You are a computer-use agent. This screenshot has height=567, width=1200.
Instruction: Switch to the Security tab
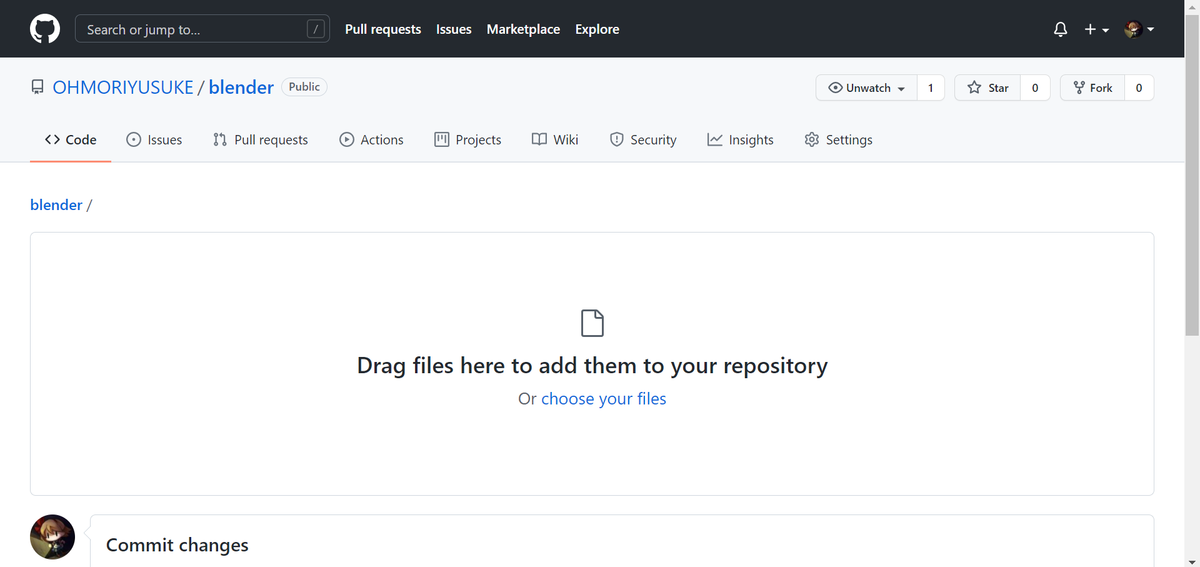[643, 140]
